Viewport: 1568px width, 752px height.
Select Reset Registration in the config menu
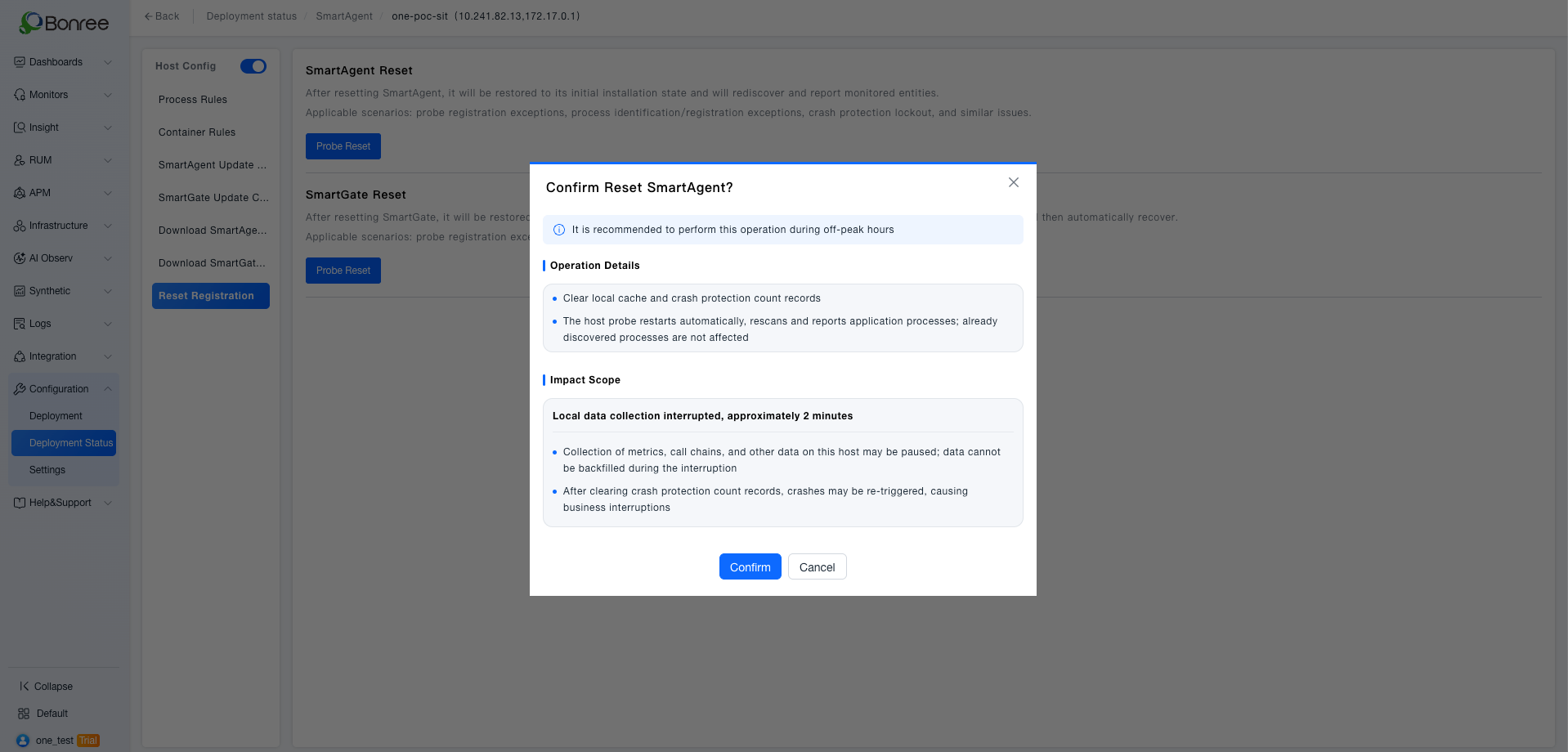[211, 296]
